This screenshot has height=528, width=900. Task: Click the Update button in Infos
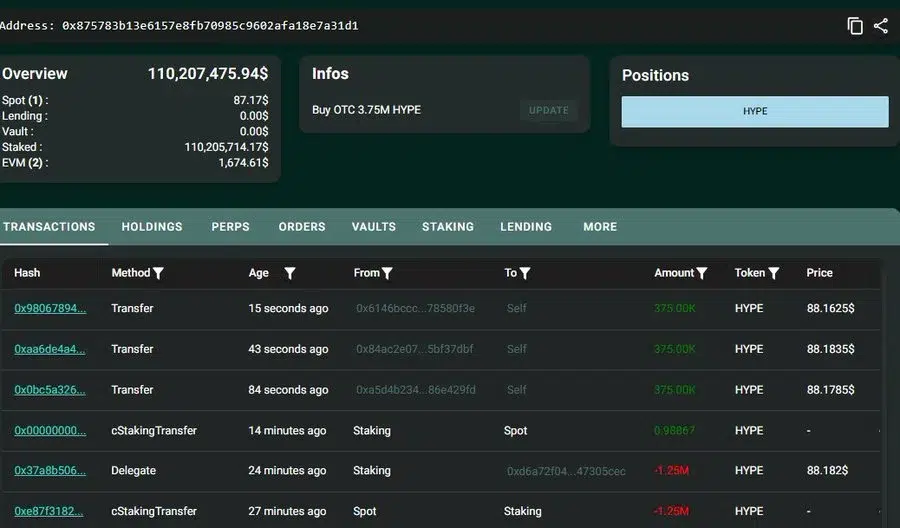pos(549,110)
